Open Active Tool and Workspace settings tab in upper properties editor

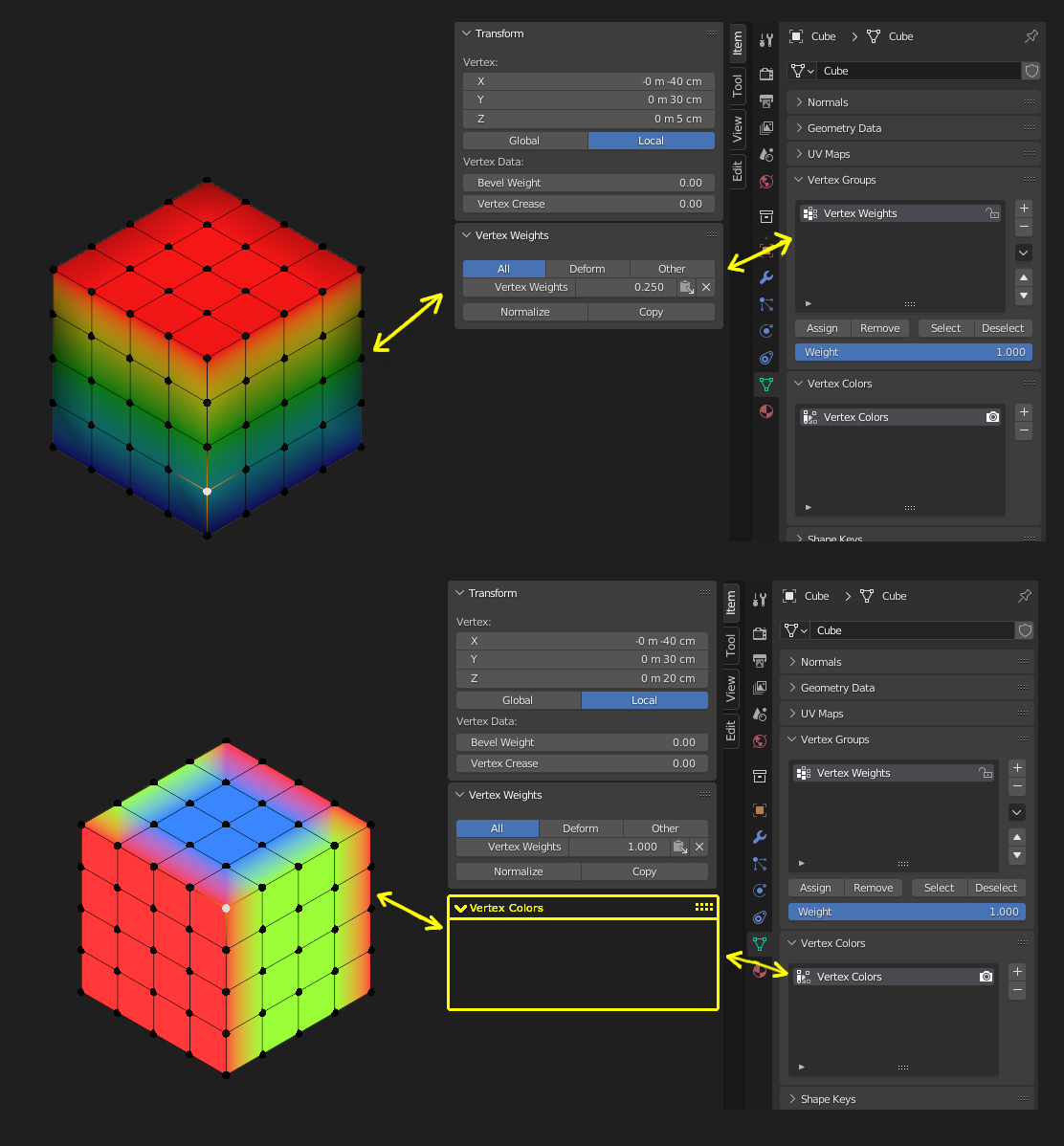765,40
